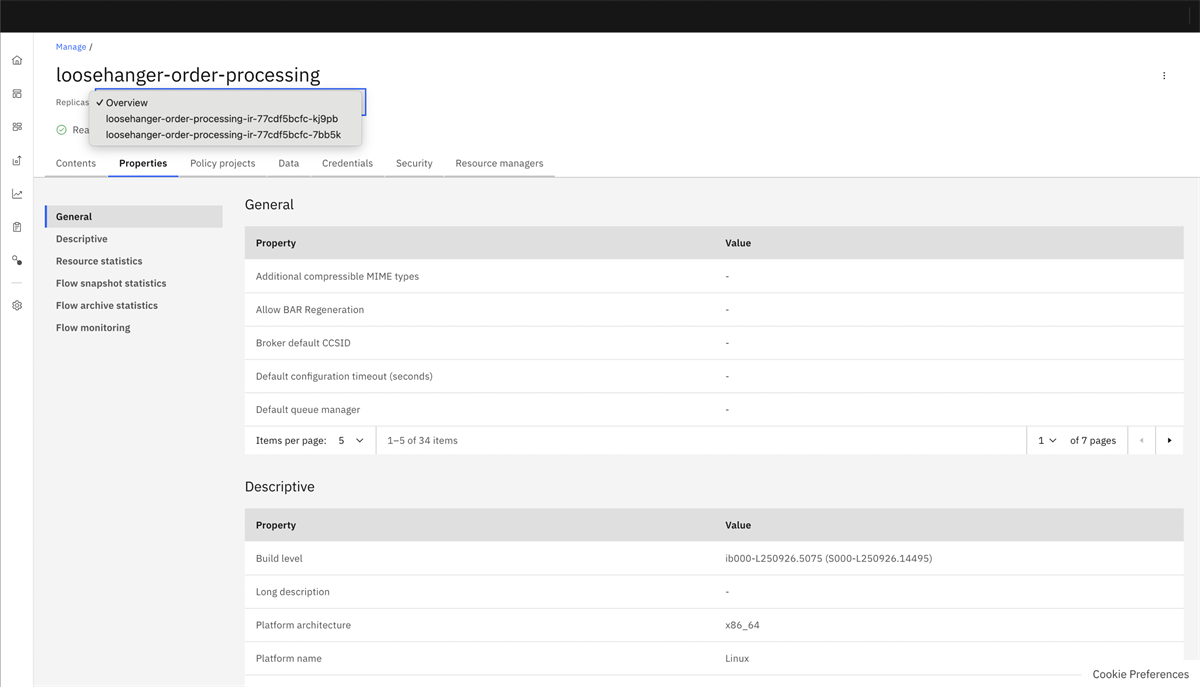1200x687 pixels.
Task: Open the page number selector showing 1
Action: [x=1046, y=440]
